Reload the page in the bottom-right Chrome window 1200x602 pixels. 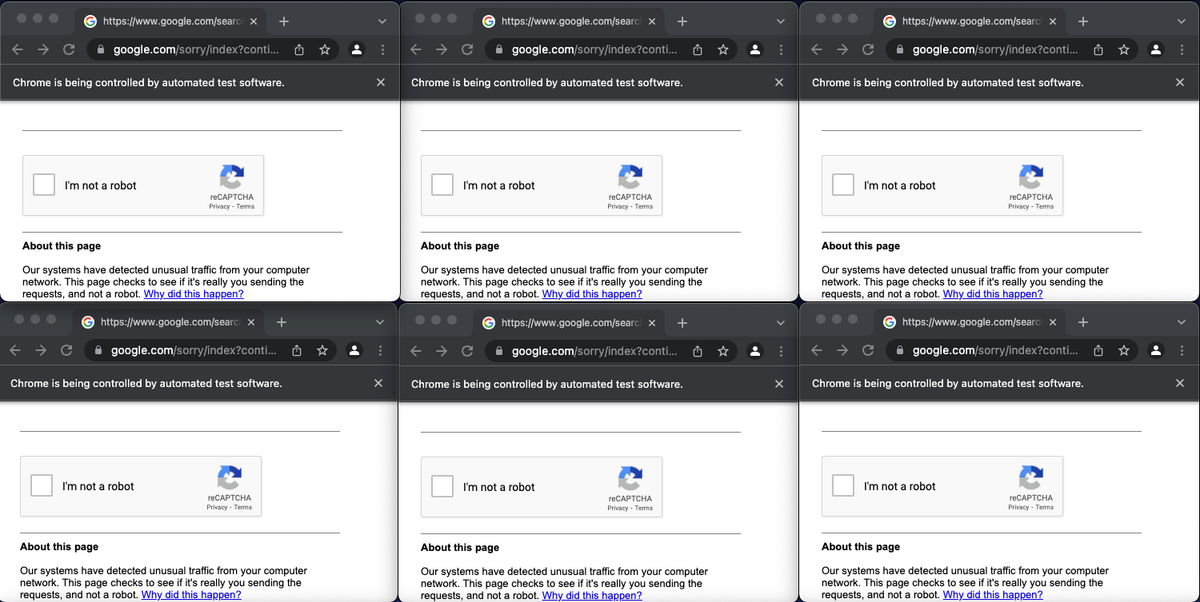868,350
